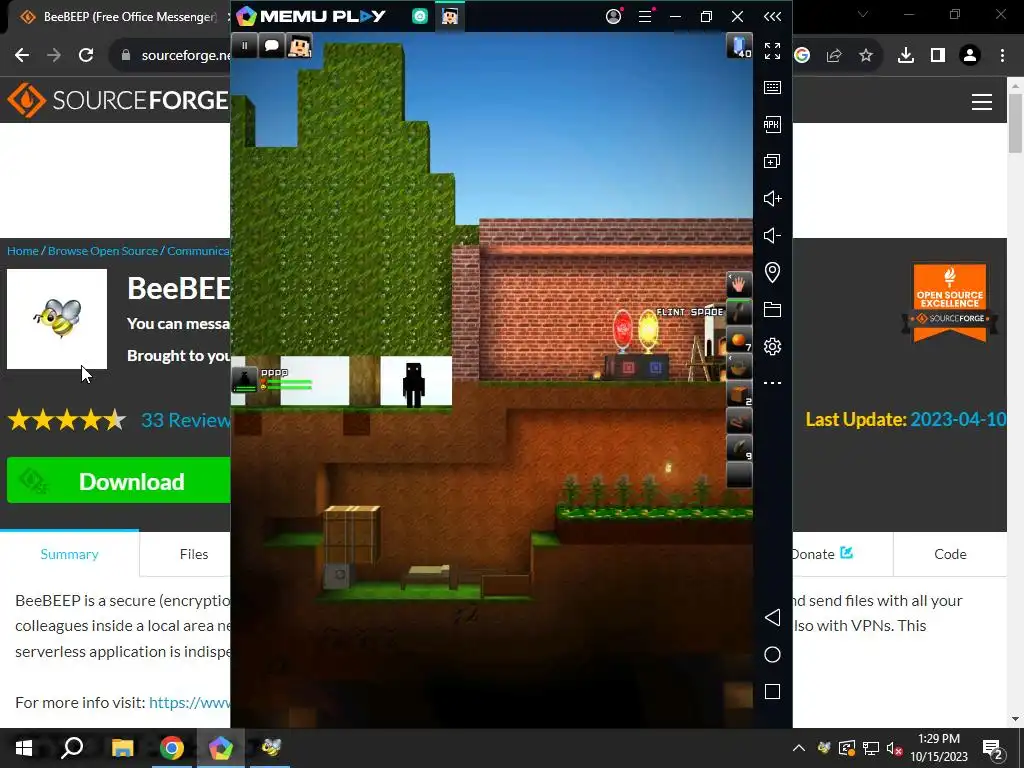Click the green Download button
The height and width of the screenshot is (768, 1024).
click(119, 481)
